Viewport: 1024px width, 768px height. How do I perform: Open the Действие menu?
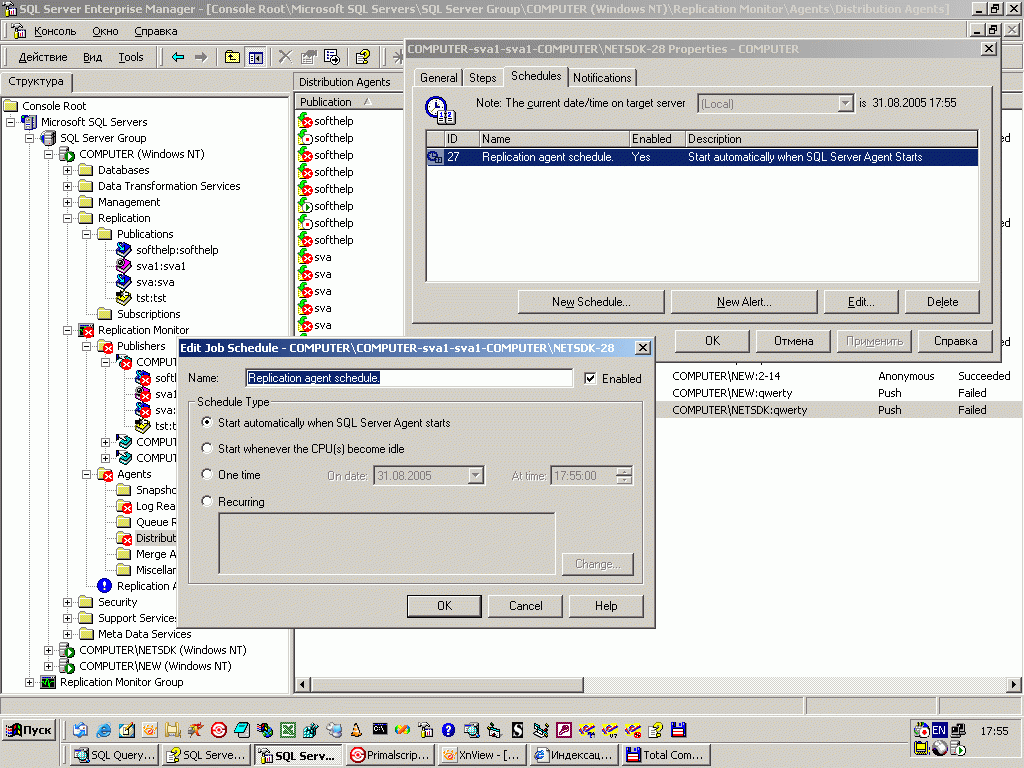coord(42,57)
